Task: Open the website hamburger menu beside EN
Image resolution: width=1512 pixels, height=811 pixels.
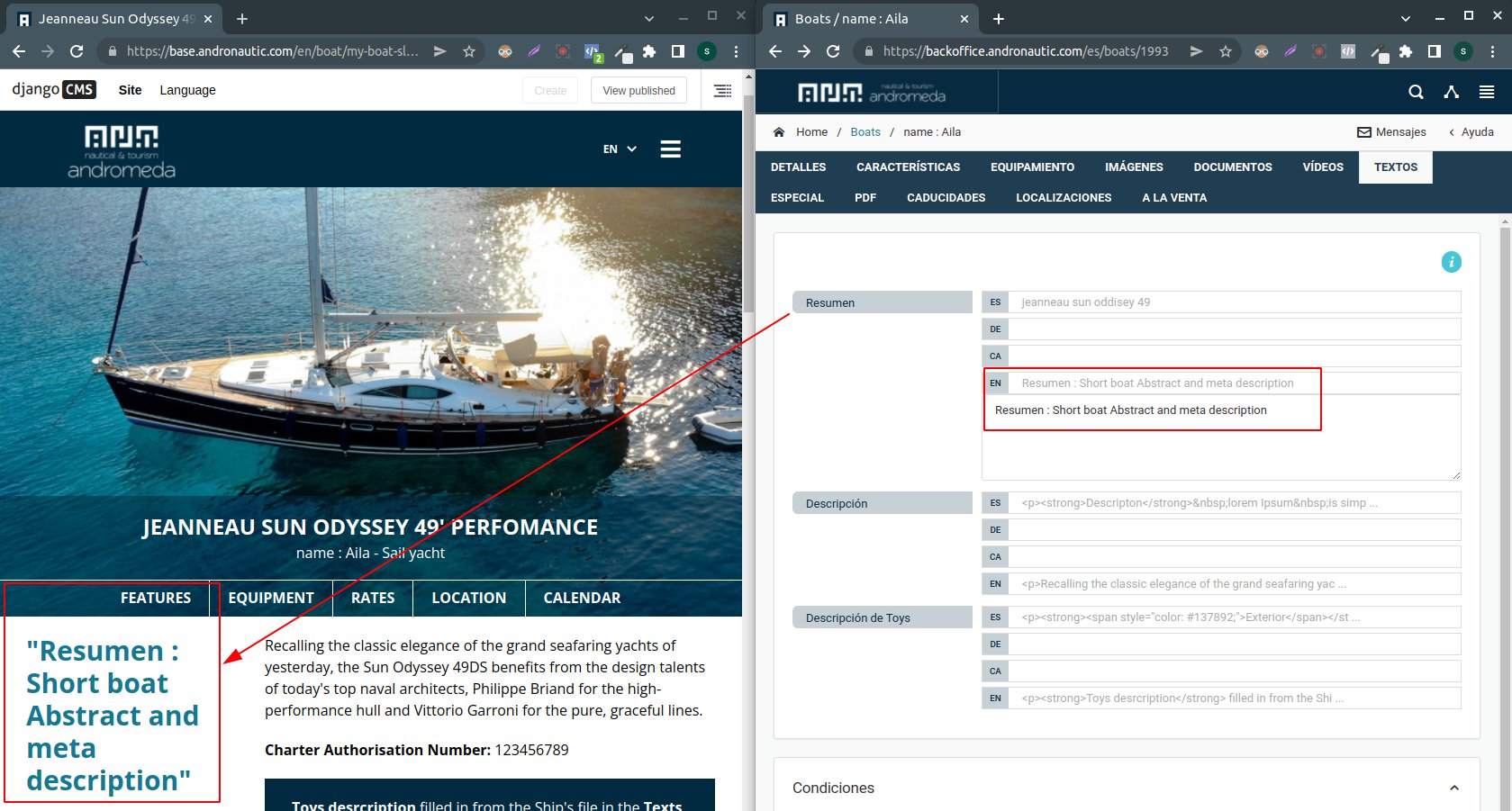Action: click(x=671, y=149)
